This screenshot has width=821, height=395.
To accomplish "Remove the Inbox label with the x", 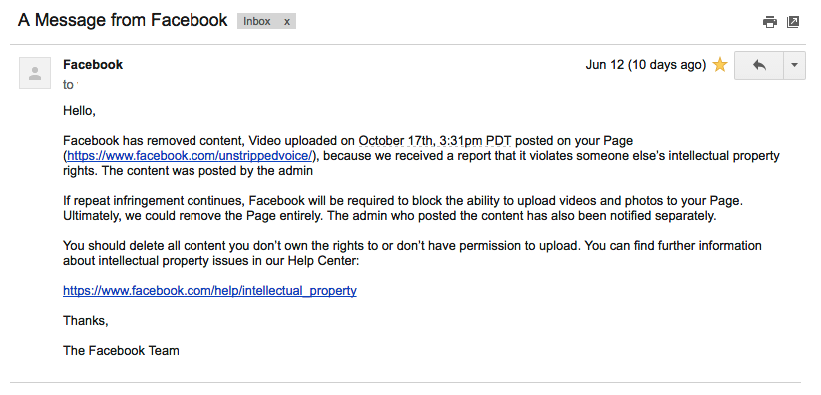I will pos(287,21).
